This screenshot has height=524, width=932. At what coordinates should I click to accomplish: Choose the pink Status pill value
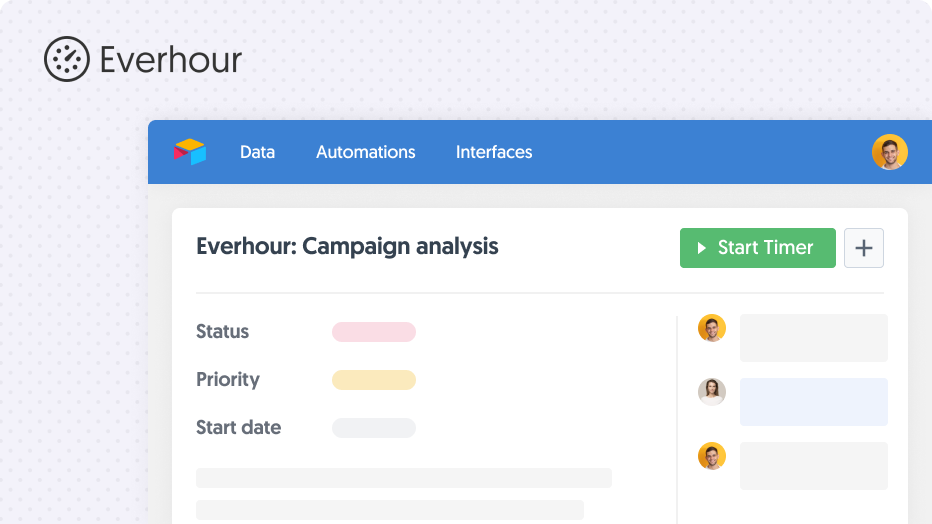coord(374,332)
